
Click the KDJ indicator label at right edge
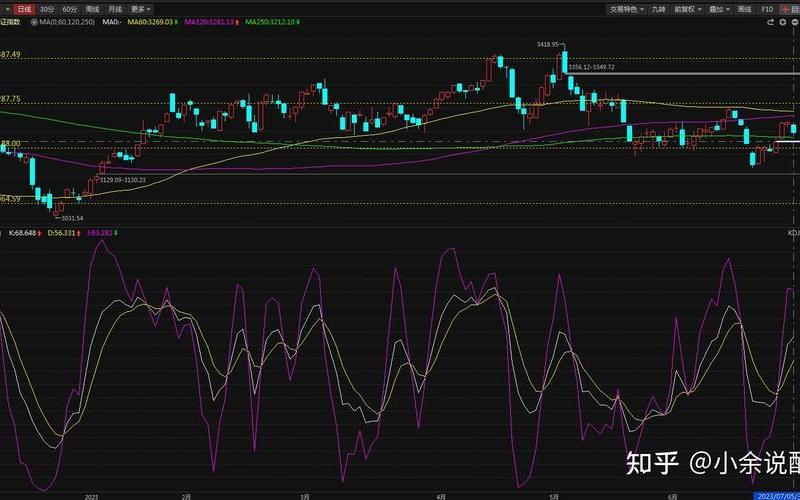[x=792, y=233]
